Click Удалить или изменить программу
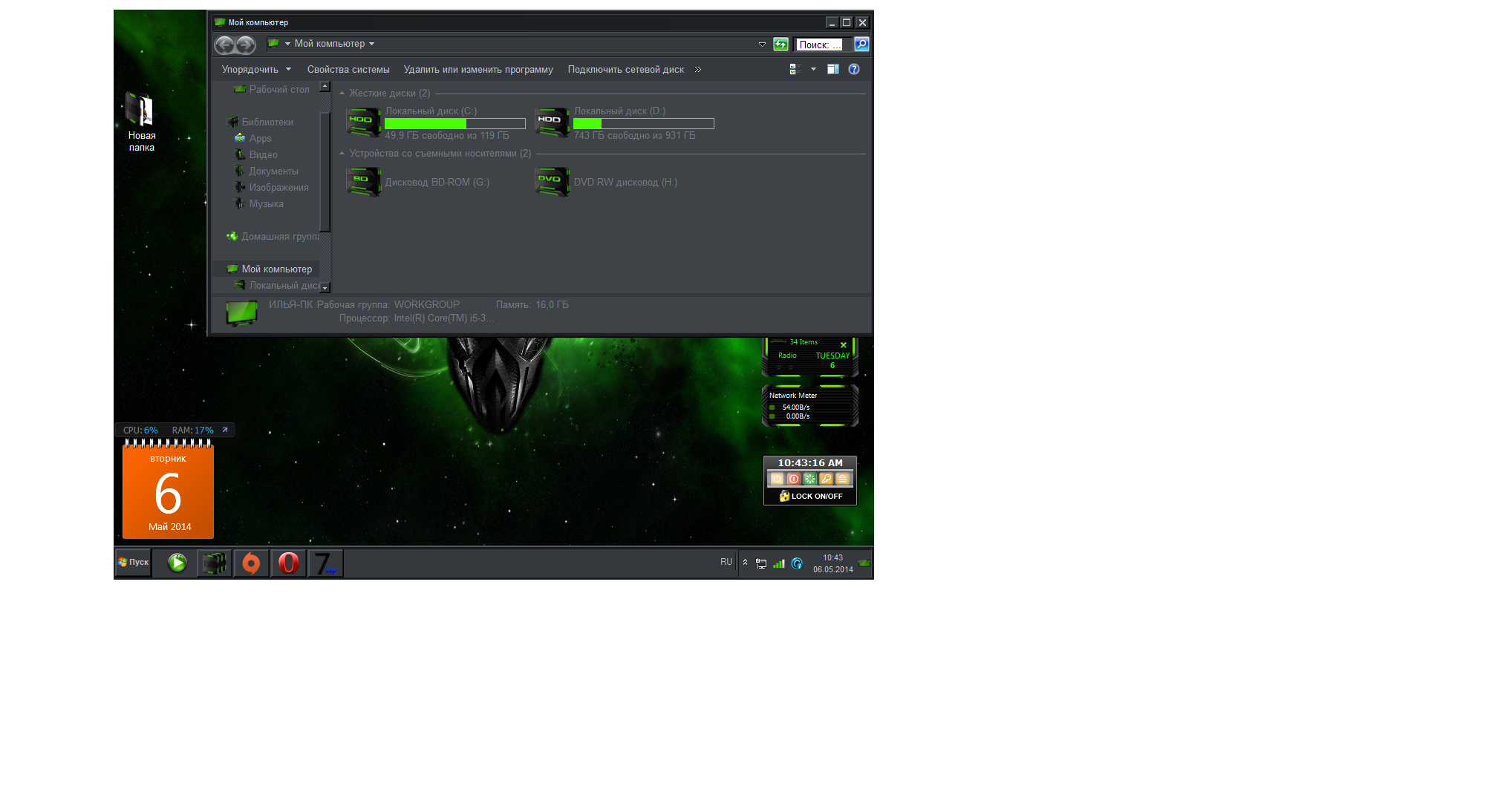 click(478, 70)
